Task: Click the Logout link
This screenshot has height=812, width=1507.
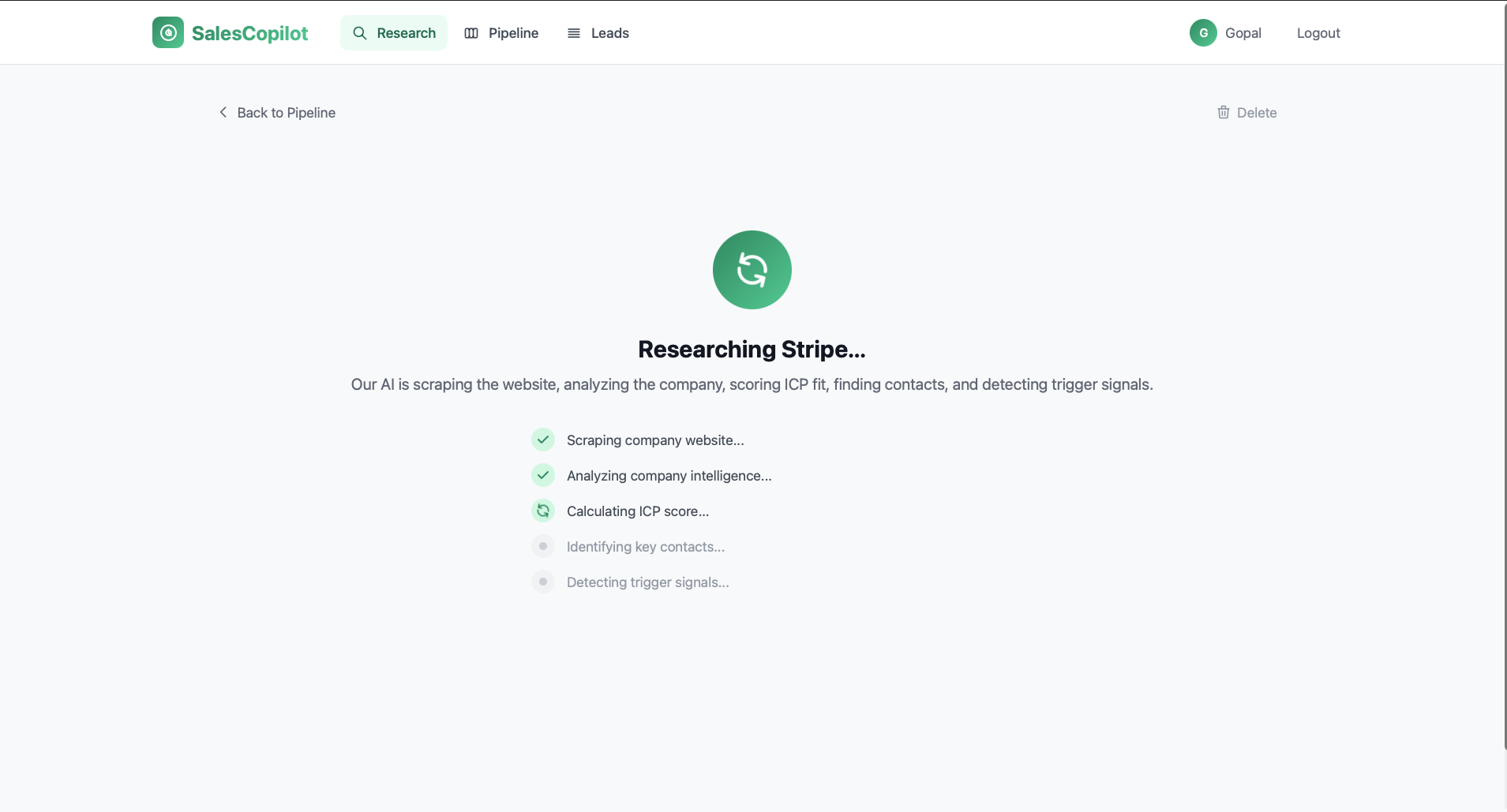Action: (1318, 33)
